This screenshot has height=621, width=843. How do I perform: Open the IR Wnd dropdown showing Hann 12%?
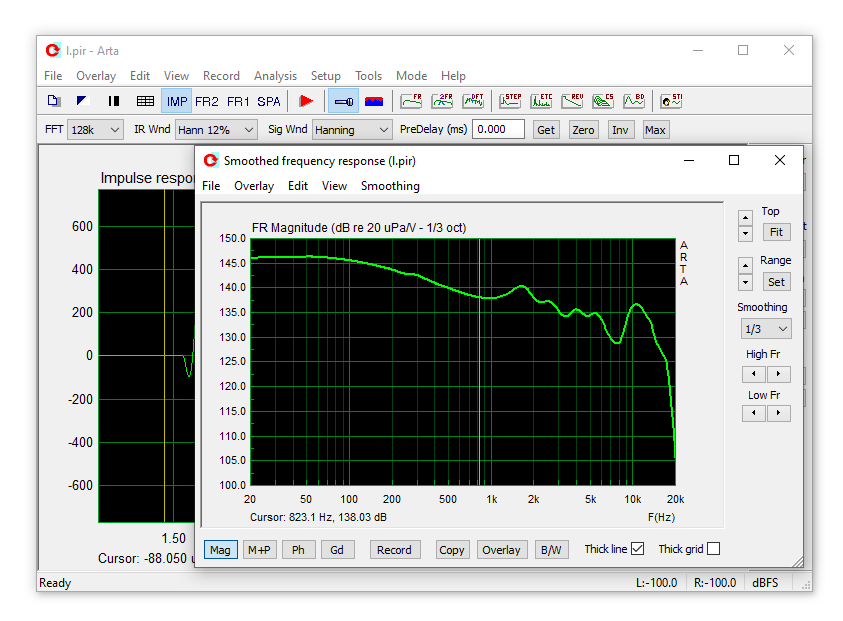coord(215,130)
